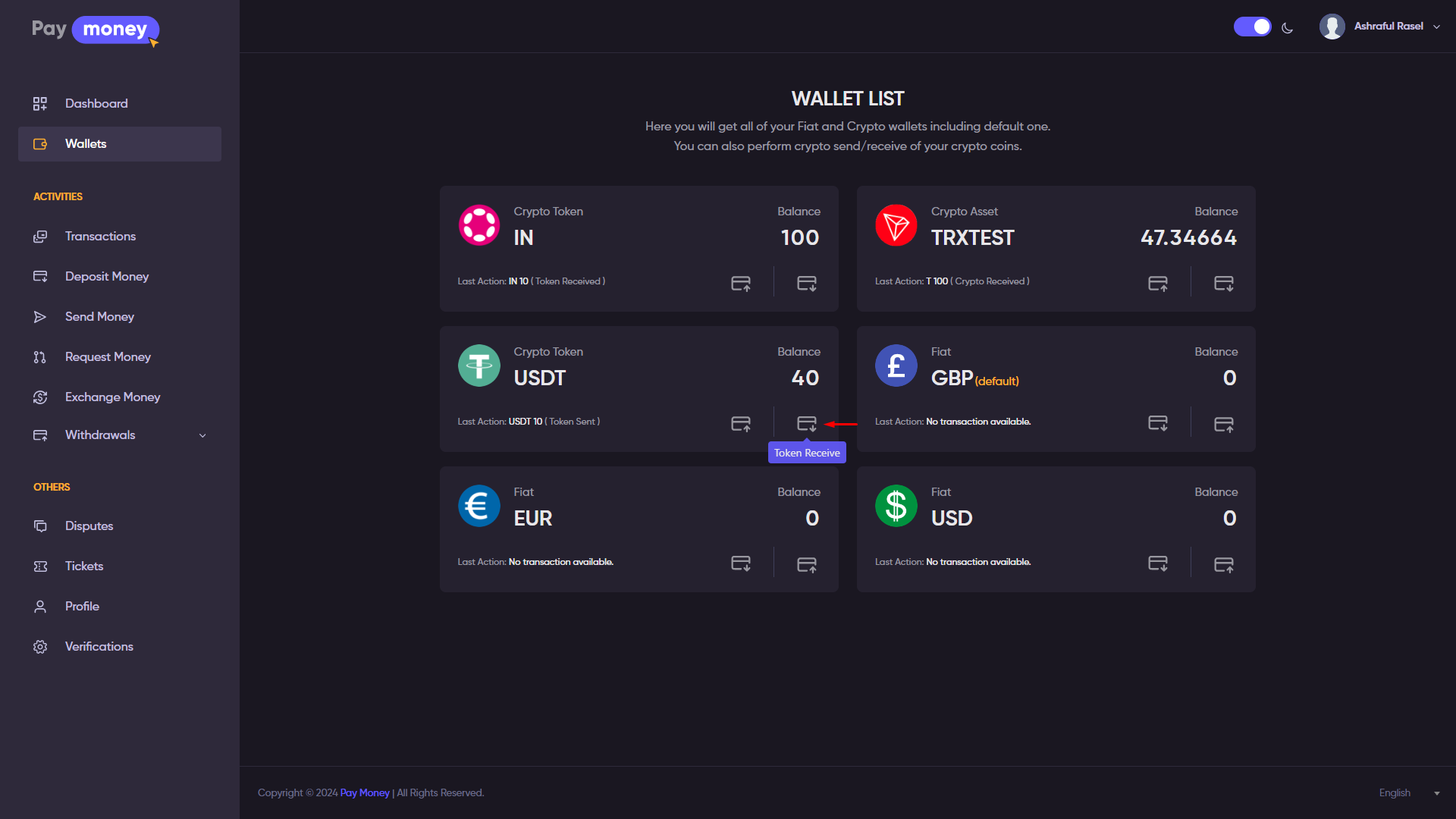Click the USDT wallet send icon
The width and height of the screenshot is (1456, 819).
(x=741, y=423)
